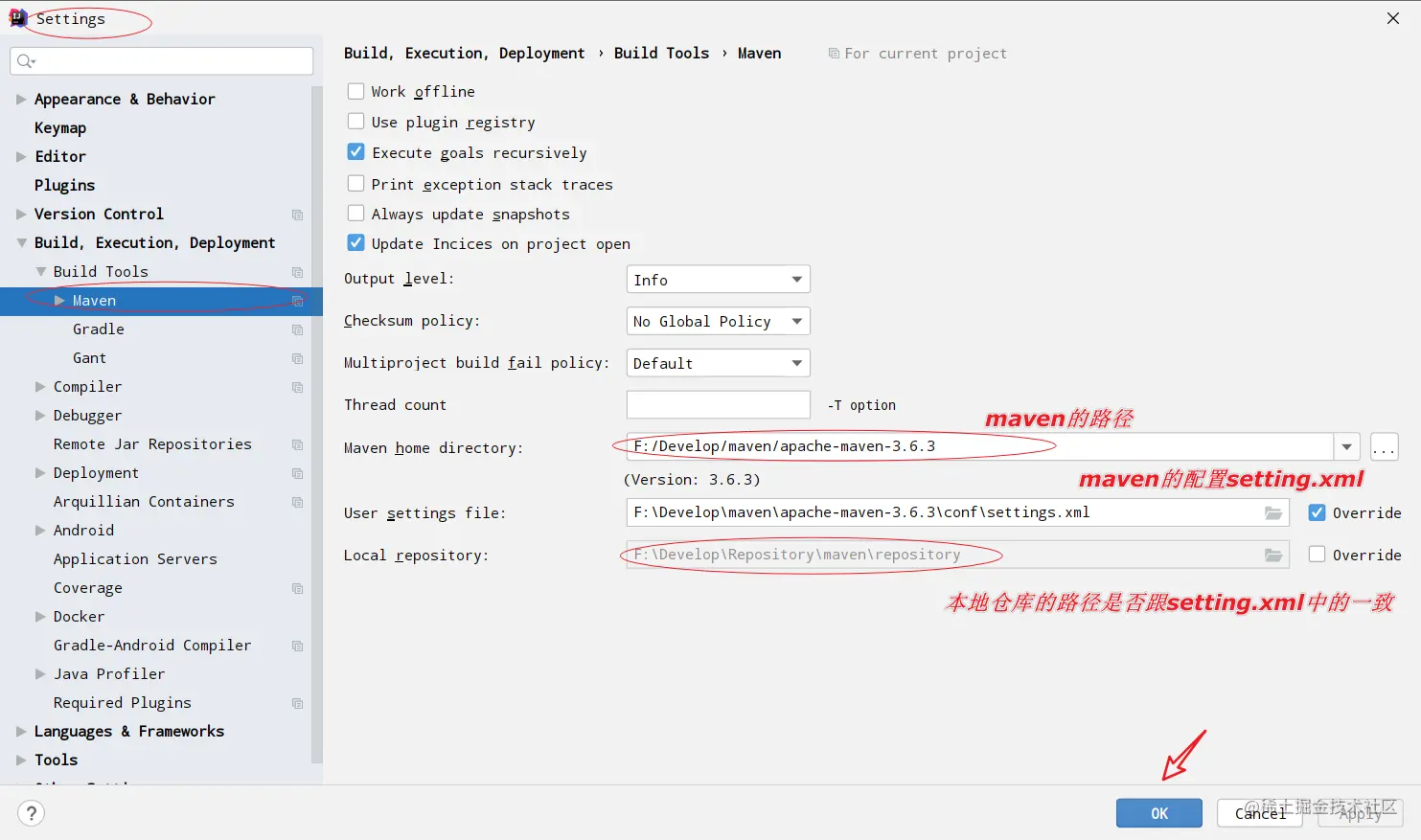Enable Print exception stack traces

pyautogui.click(x=355, y=183)
